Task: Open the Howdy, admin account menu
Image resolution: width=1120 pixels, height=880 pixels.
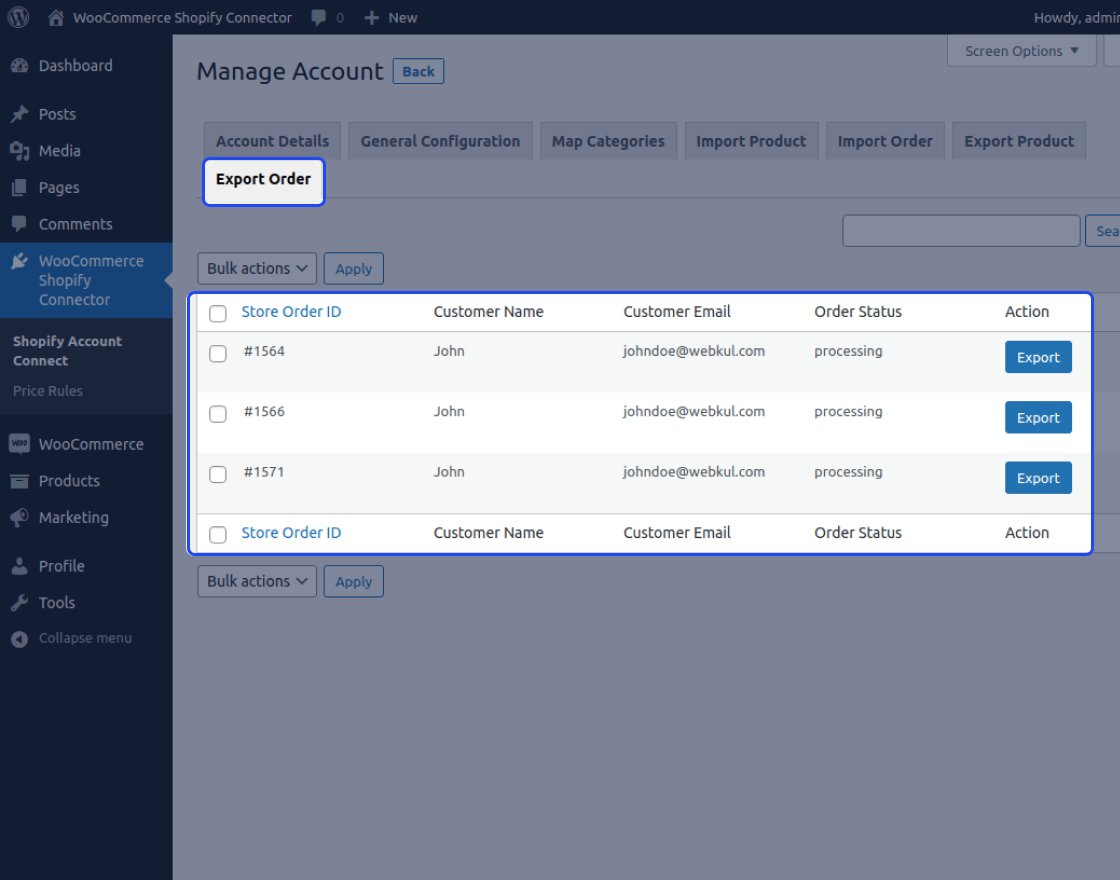Action: click(x=1076, y=18)
